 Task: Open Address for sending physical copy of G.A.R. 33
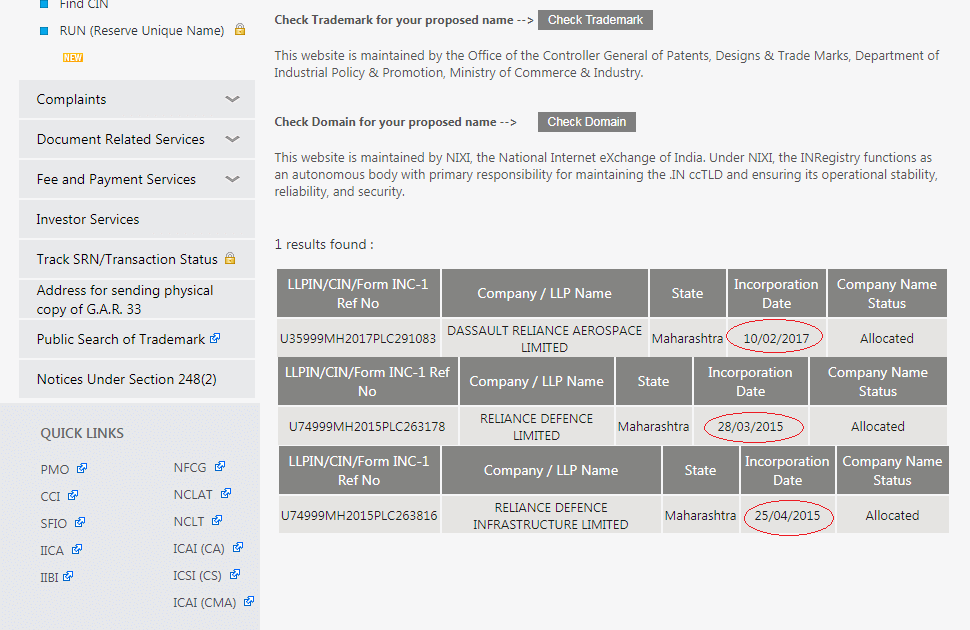(137, 300)
